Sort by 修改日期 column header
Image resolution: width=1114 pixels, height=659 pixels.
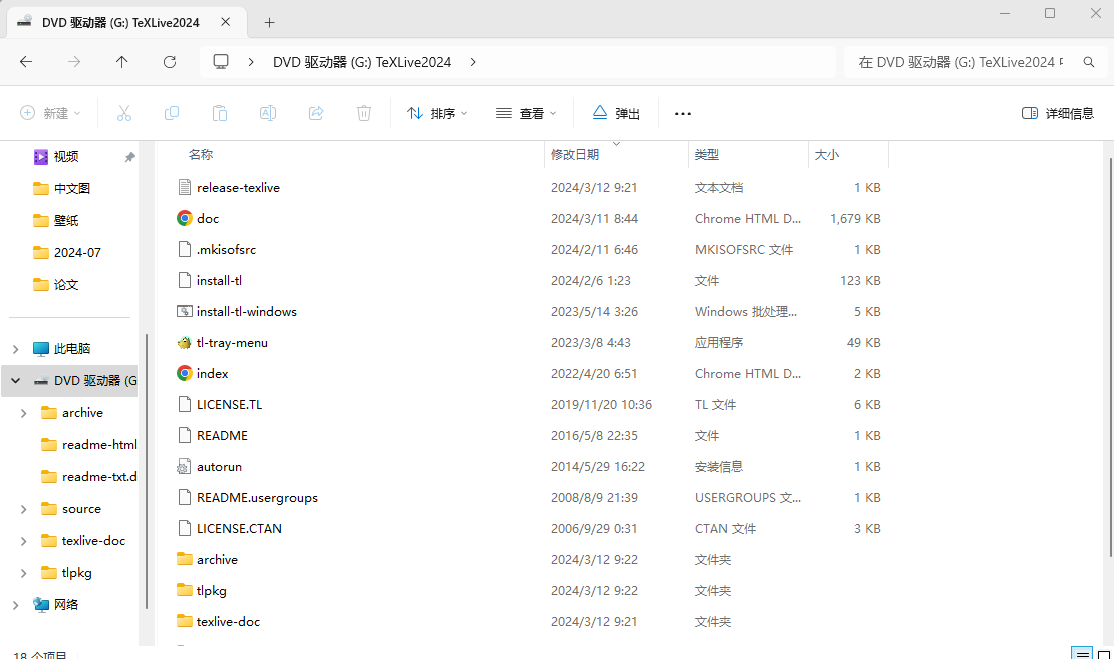click(x=575, y=154)
